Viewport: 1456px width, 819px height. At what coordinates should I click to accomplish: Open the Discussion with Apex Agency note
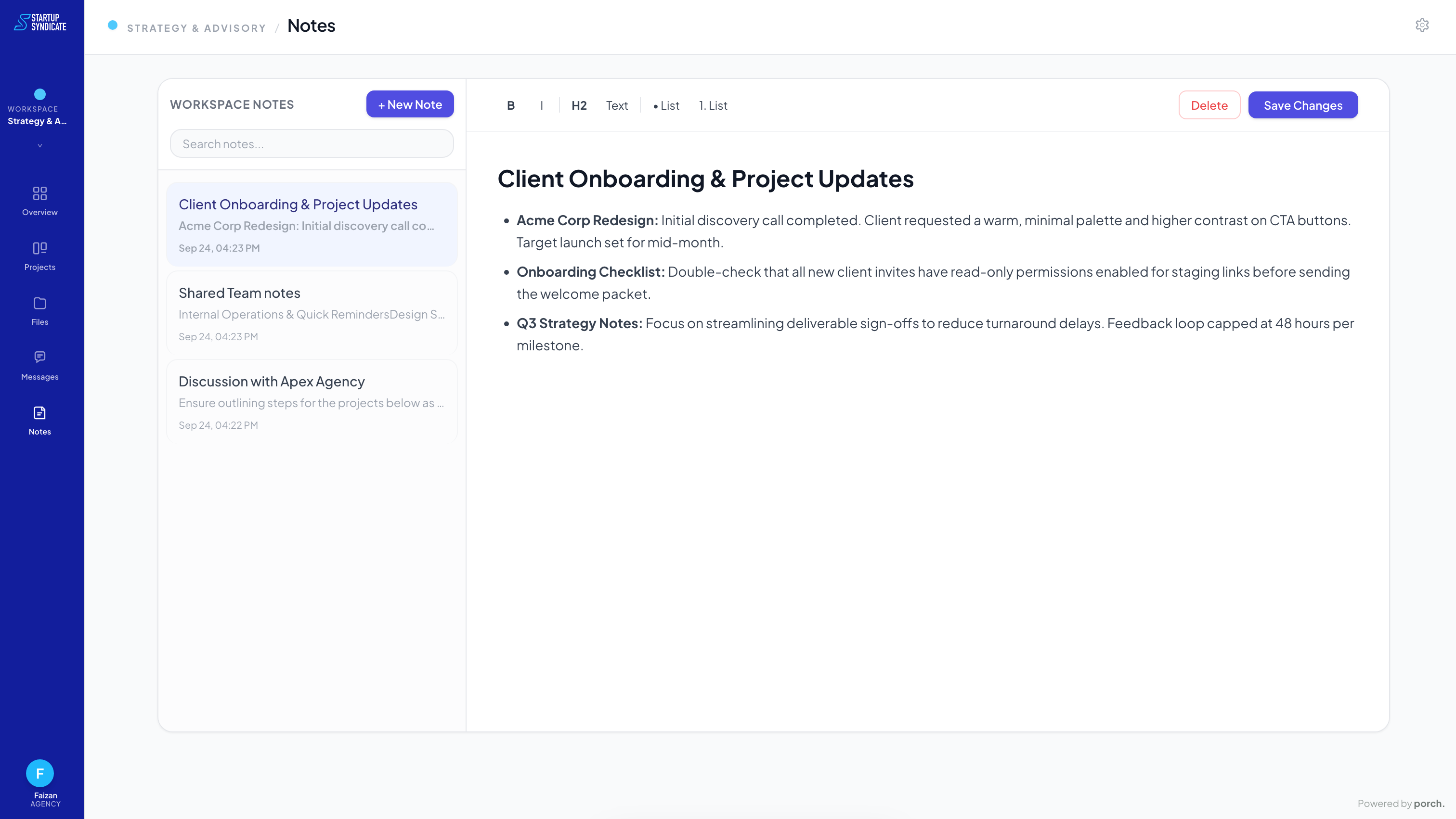tap(312, 402)
